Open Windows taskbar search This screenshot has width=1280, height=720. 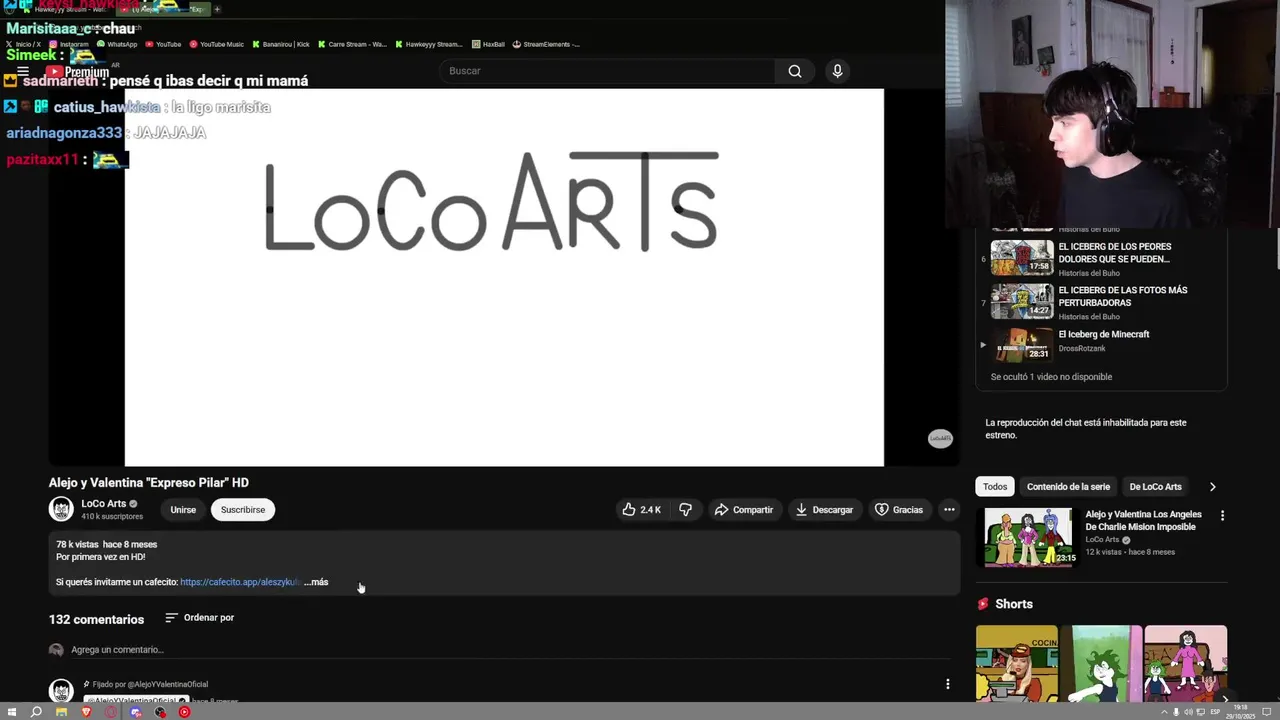[36, 712]
